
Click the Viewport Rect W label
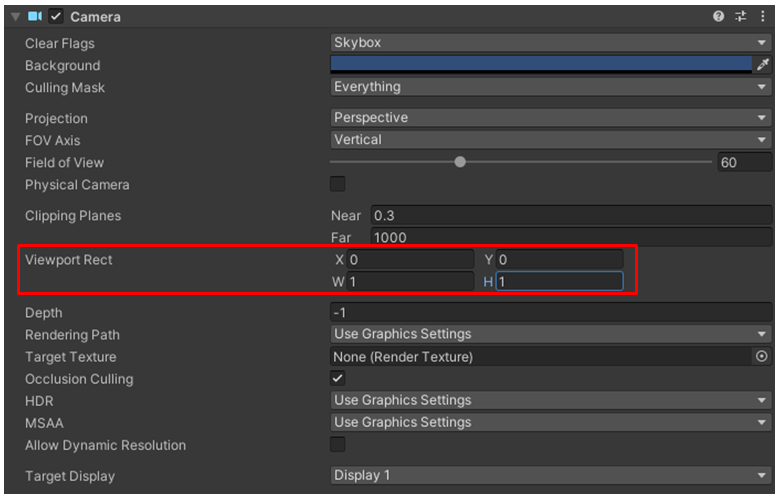338,282
